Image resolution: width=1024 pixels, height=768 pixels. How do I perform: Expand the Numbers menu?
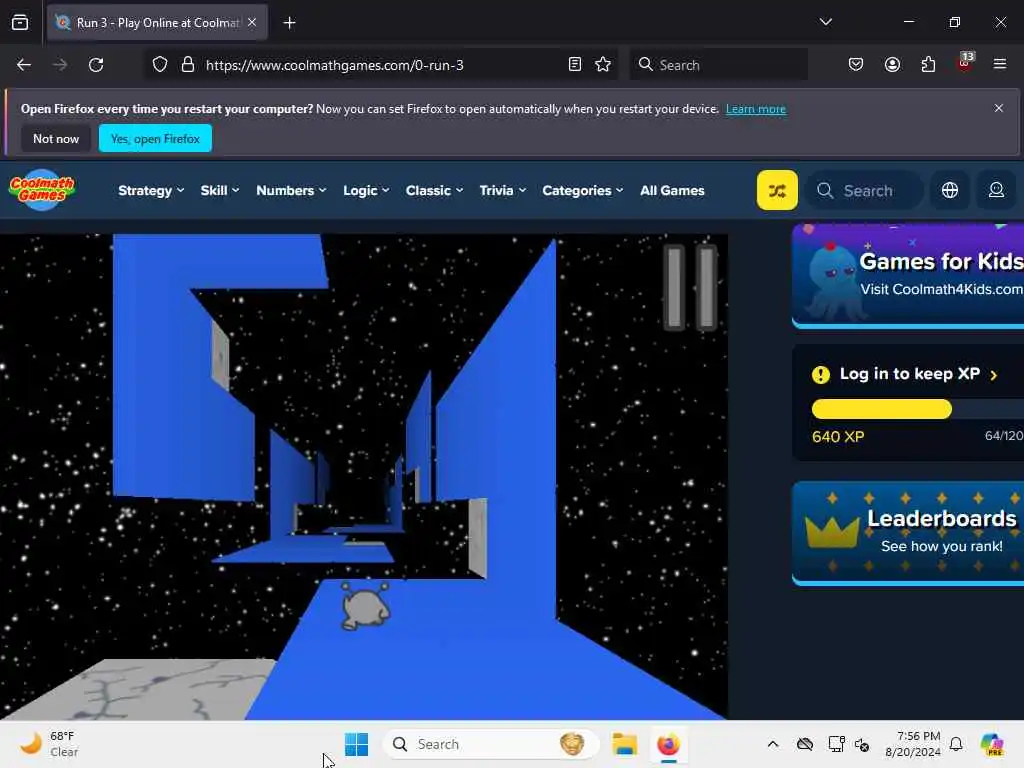tap(291, 190)
